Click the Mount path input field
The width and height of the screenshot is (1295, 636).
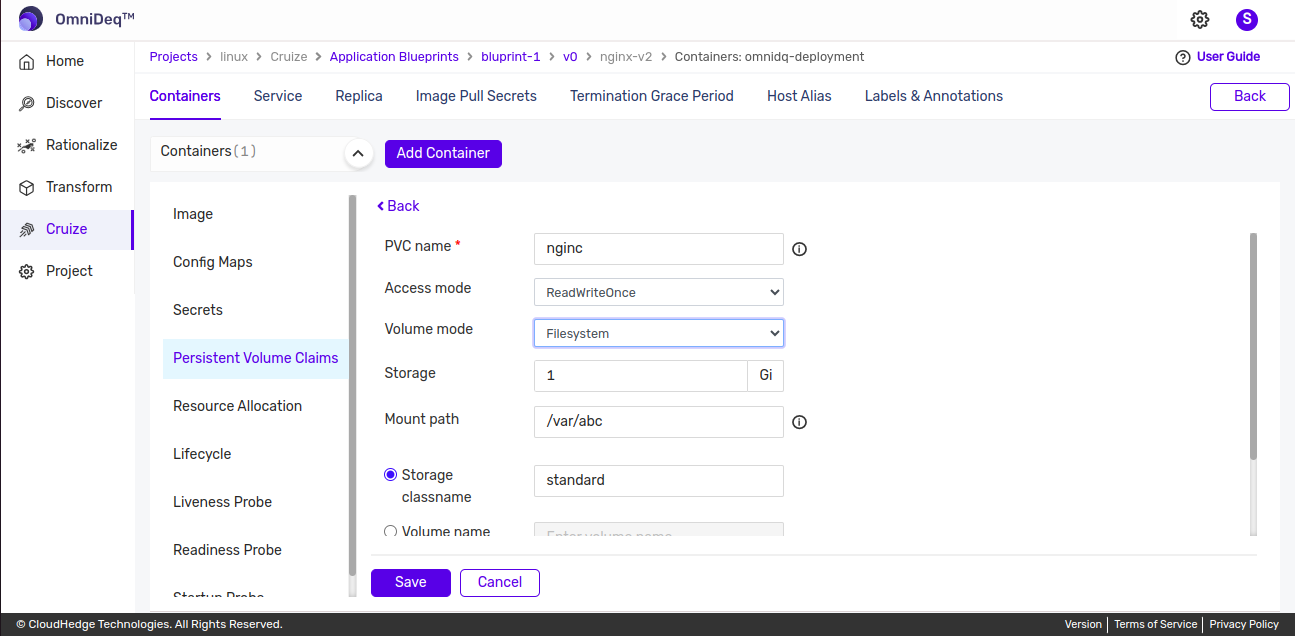click(658, 422)
